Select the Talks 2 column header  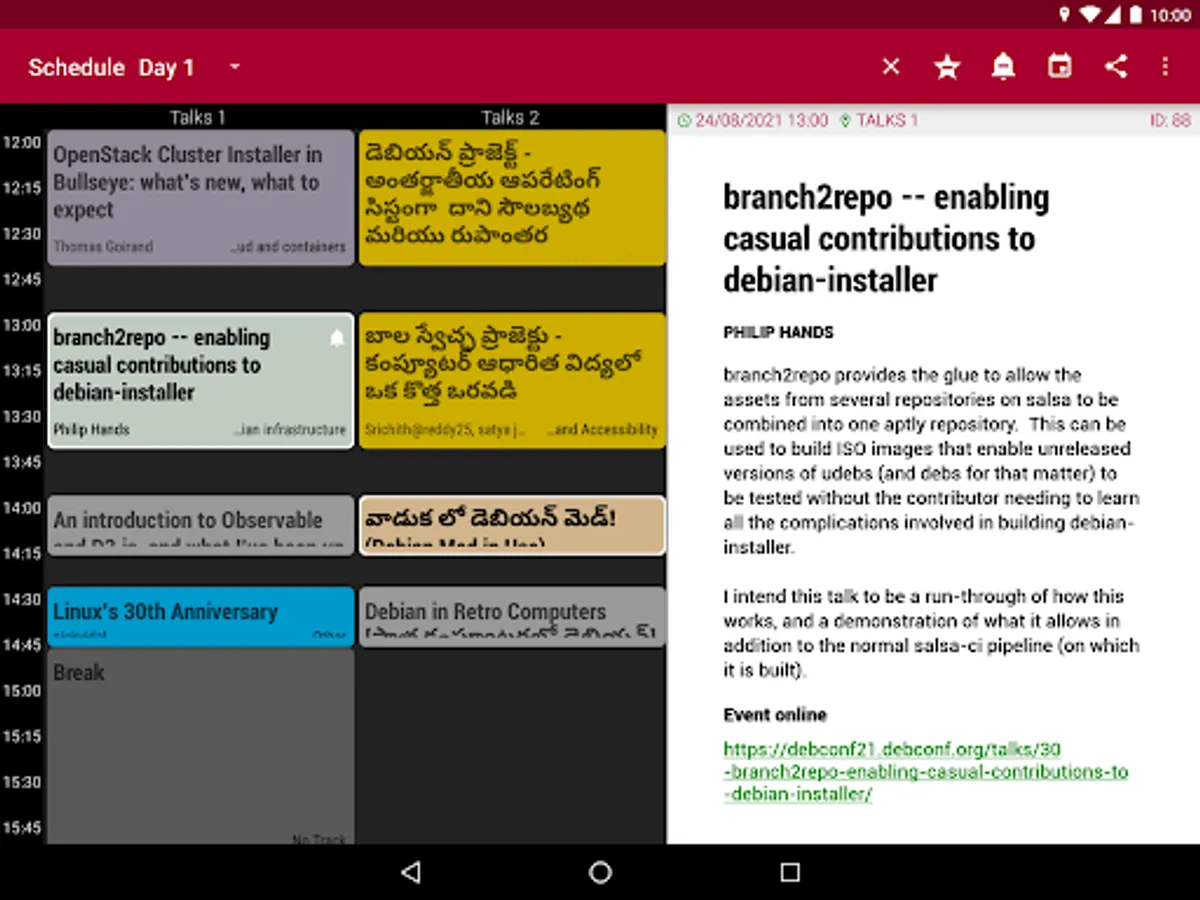coord(510,117)
